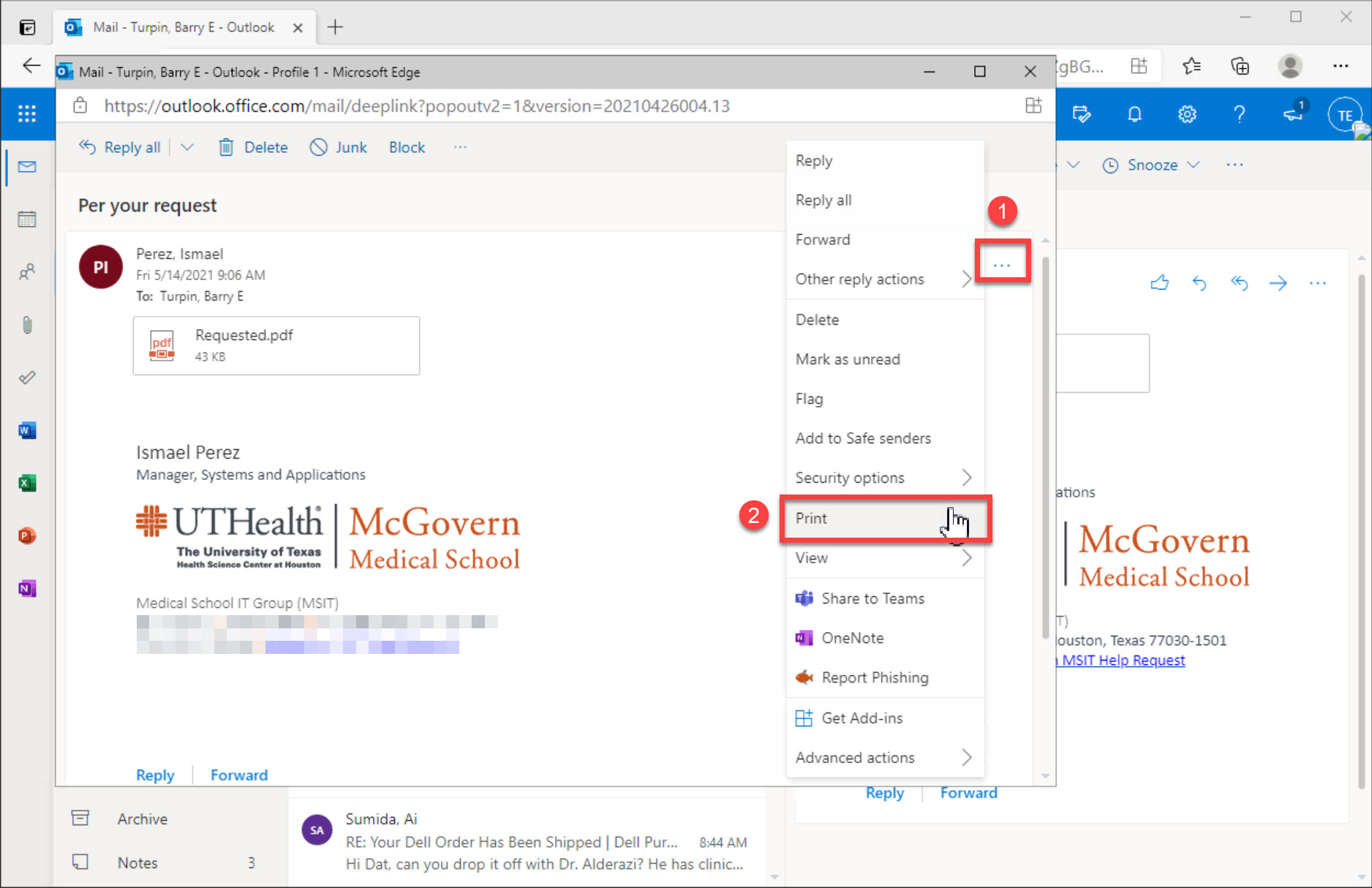Open the Calendar icon in left sidebar
The image size is (1372, 888).
coord(27,219)
